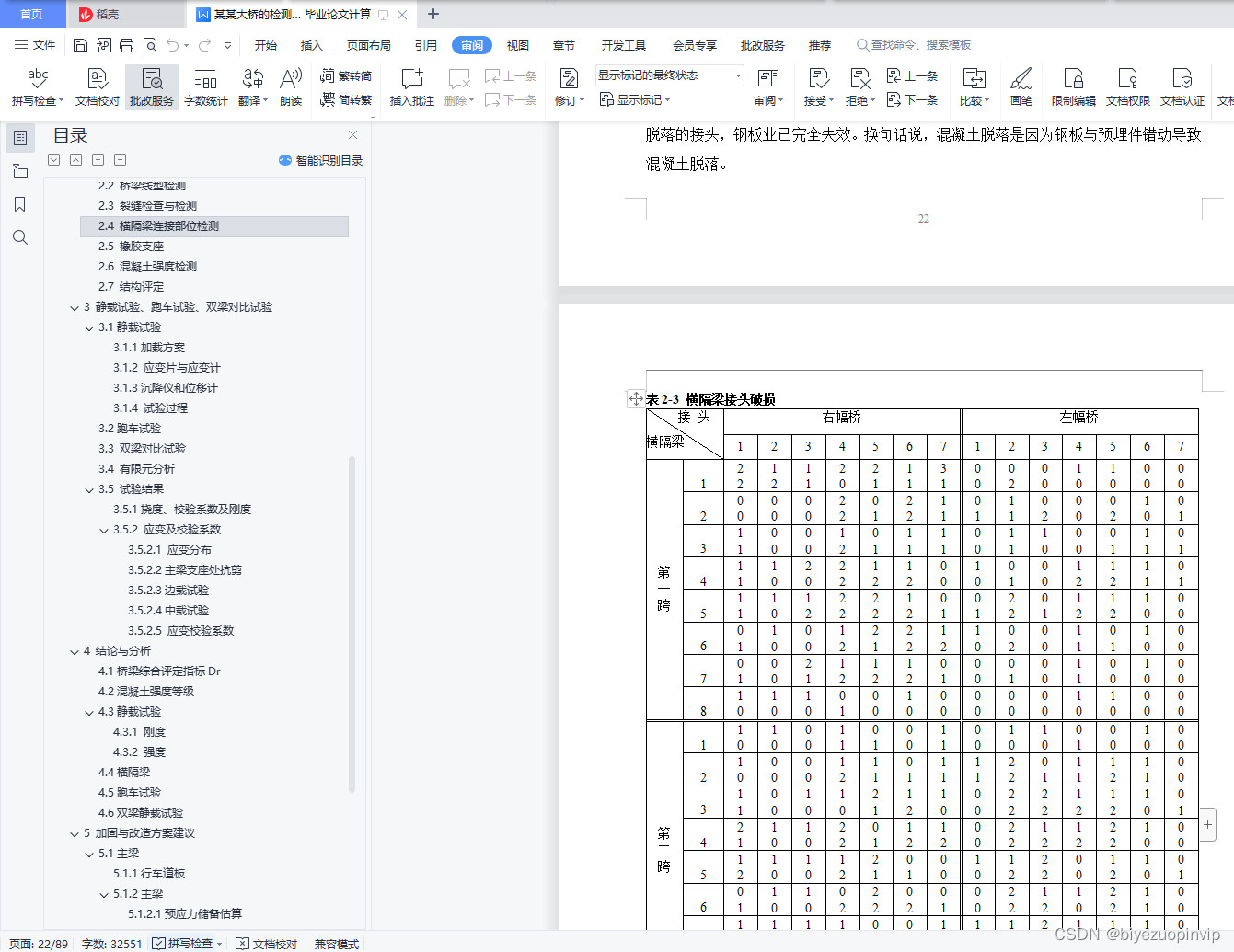Click the undo arrow in quick toolbar

[173, 45]
